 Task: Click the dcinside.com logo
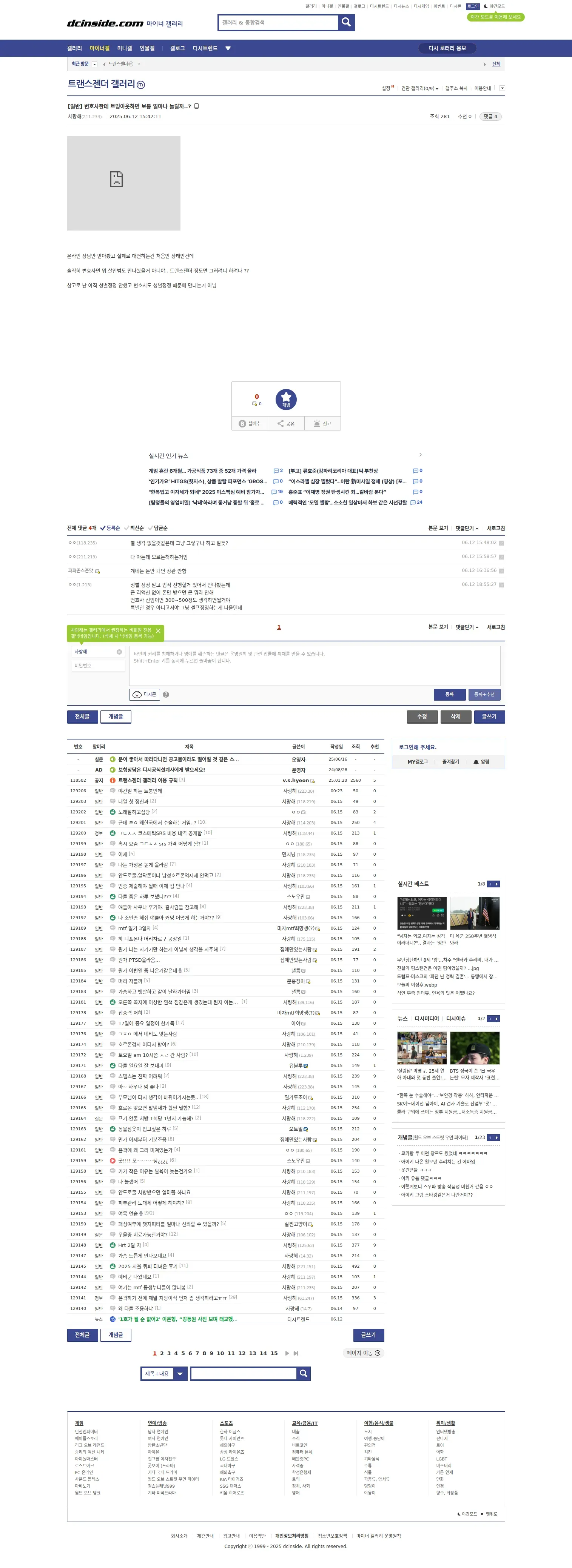[105, 23]
